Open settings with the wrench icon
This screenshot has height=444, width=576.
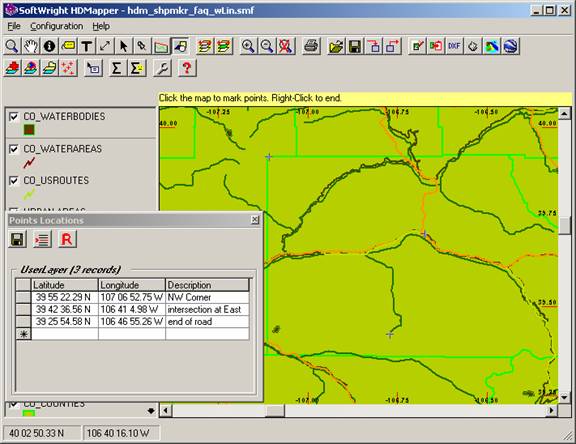162,68
